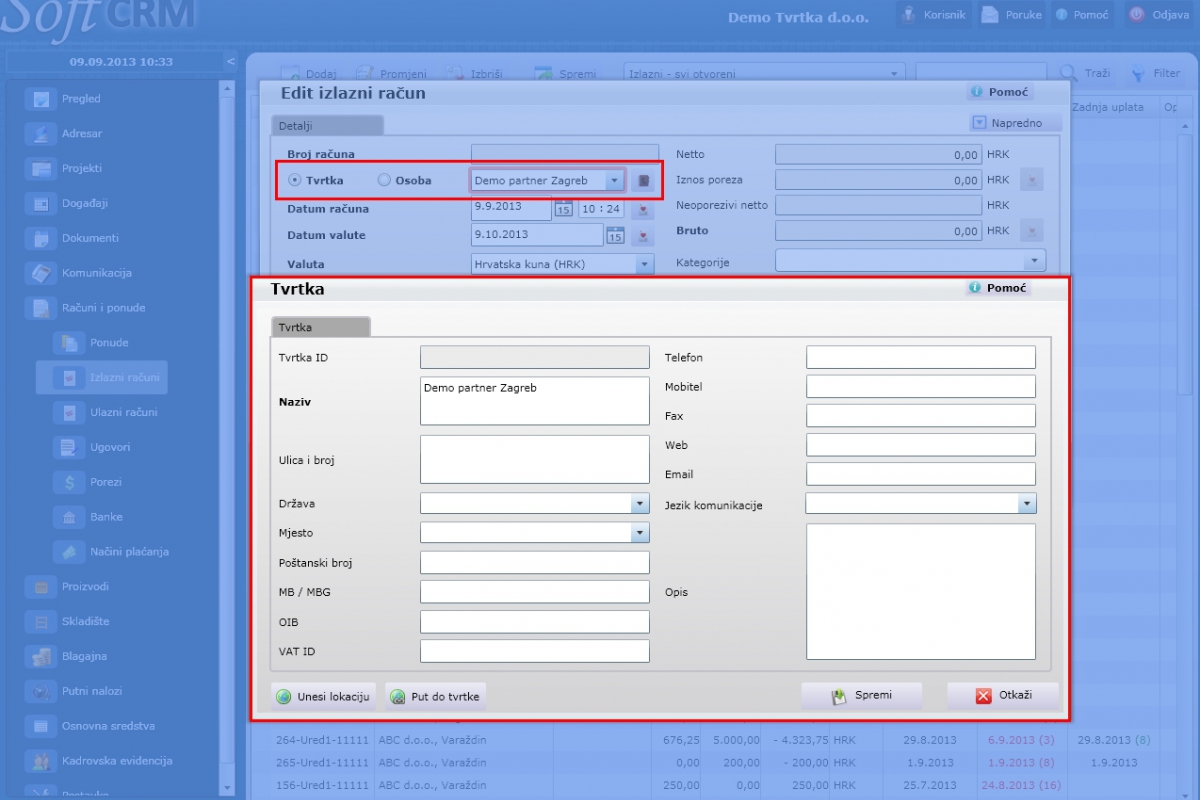Open the Pregled sidebar icon
This screenshot has height=800, width=1200.
click(42, 99)
